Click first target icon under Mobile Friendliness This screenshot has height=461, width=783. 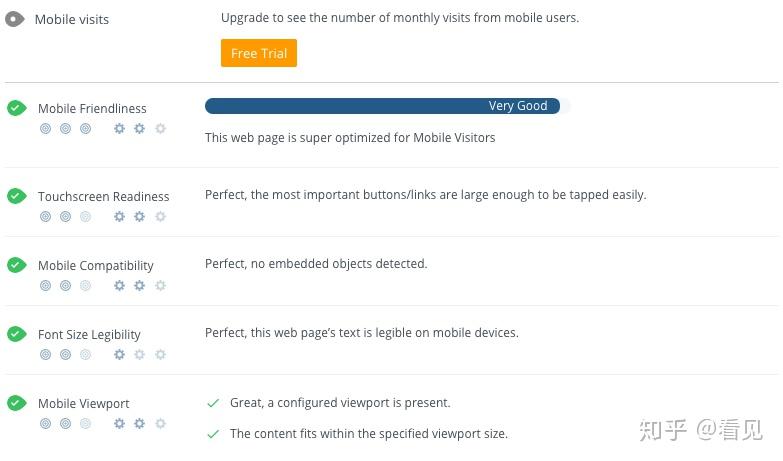coord(45,128)
